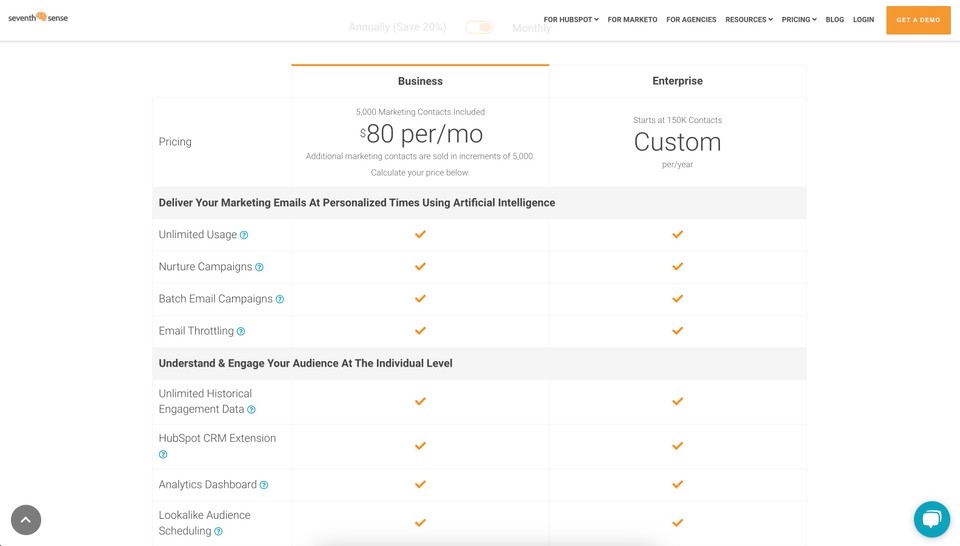Click the Get a Demo button

point(918,20)
